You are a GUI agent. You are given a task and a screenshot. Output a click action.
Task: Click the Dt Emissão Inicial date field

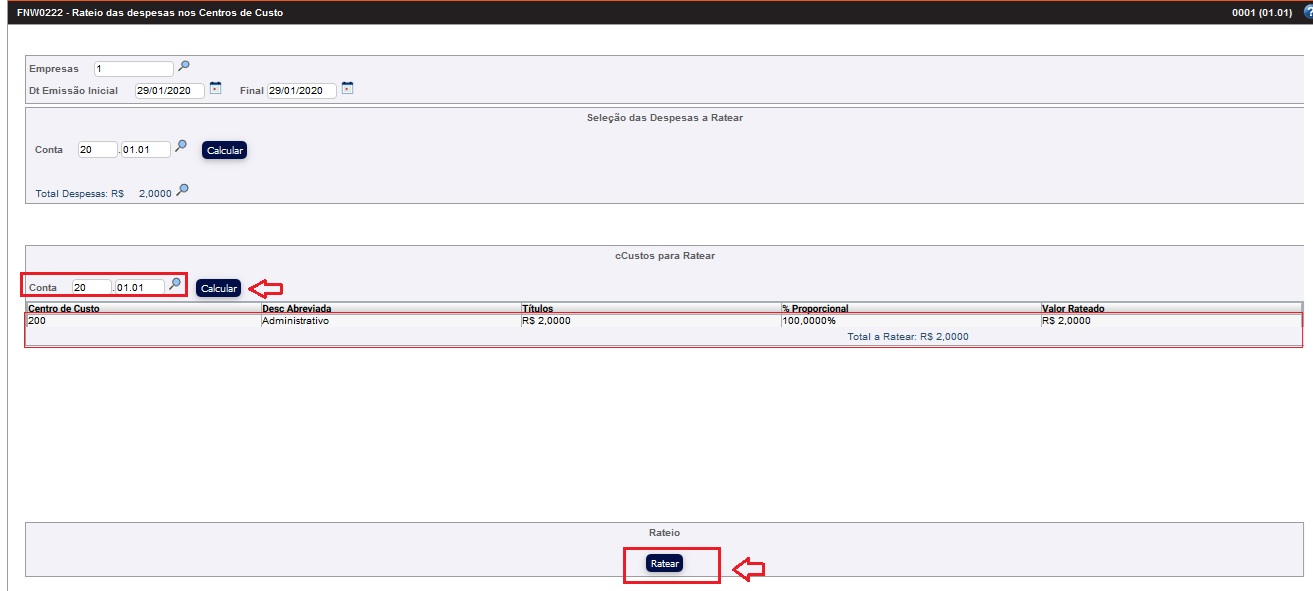click(169, 91)
